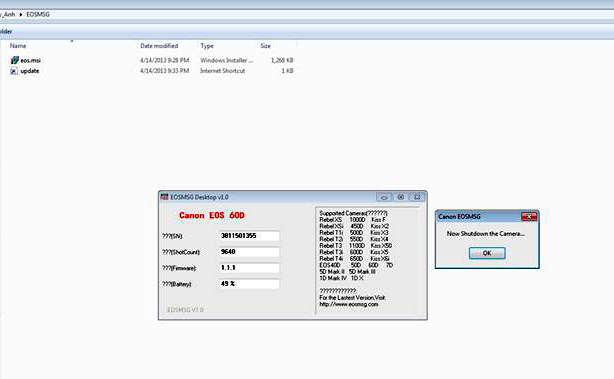Click the Canon EOS 60D red heading
The height and width of the screenshot is (379, 614).
click(x=211, y=215)
